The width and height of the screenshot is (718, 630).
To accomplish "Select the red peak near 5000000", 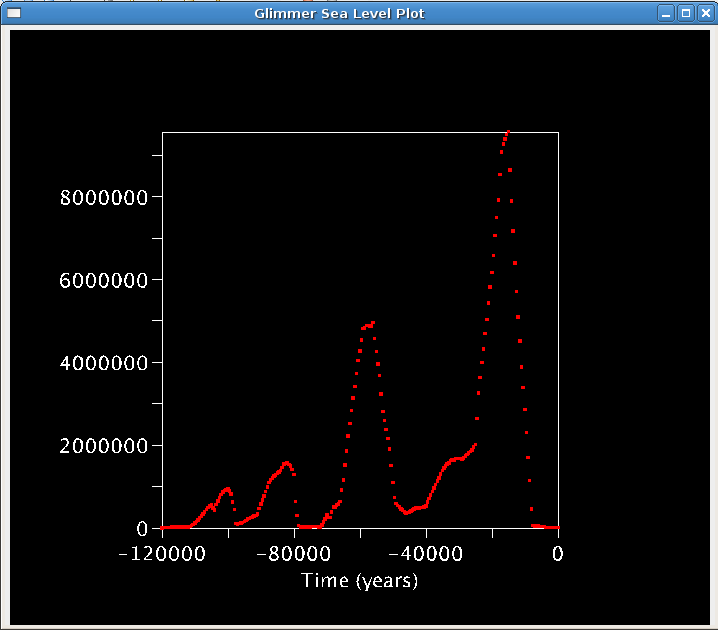I will [370, 324].
